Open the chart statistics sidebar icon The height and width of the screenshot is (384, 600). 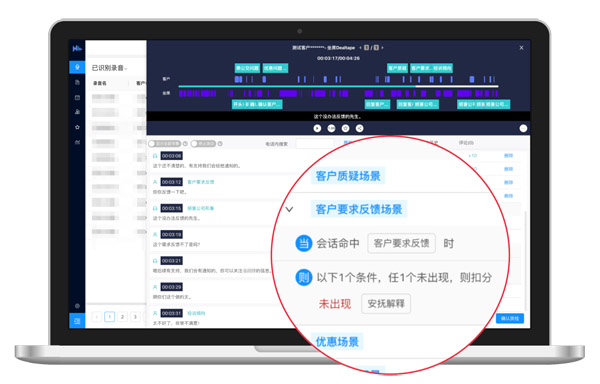(77, 142)
